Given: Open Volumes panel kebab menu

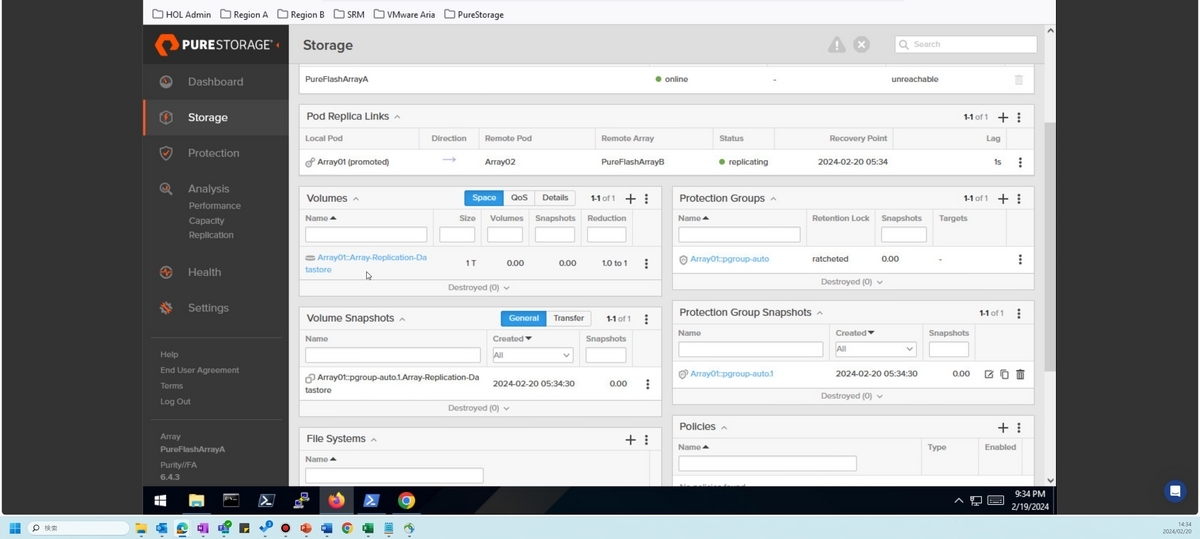Looking at the screenshot, I should coord(646,199).
